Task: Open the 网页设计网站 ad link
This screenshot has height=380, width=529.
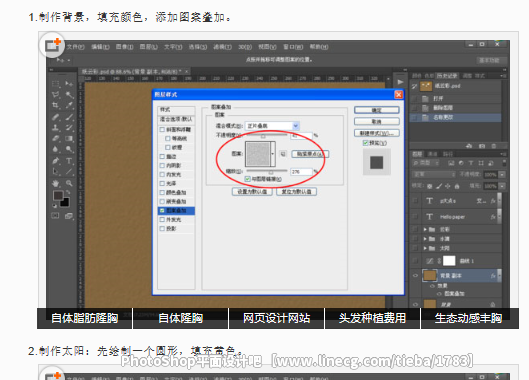Action: click(x=276, y=318)
